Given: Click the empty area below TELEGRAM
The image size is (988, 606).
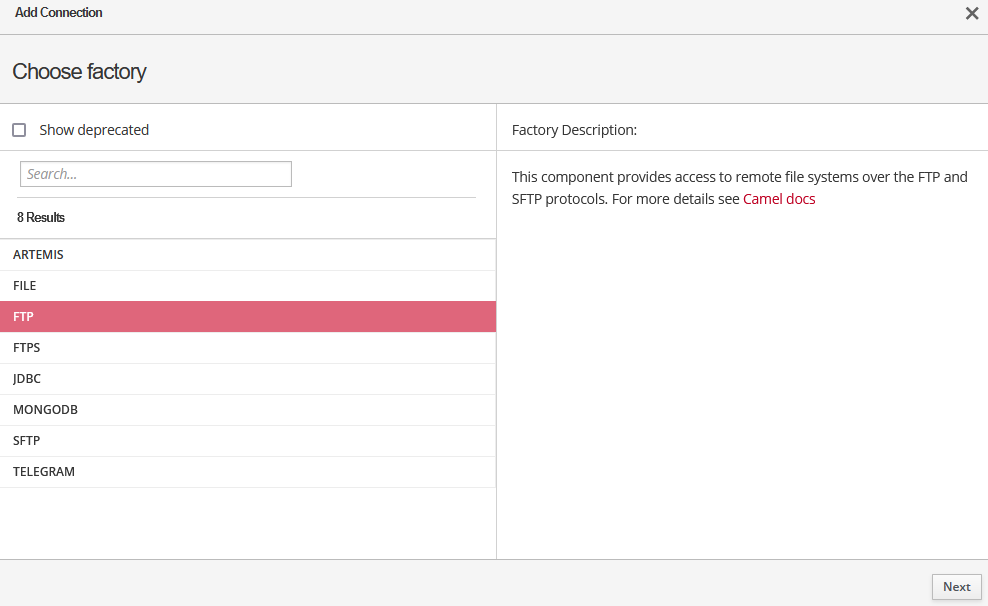Looking at the screenshot, I should coord(247,522).
